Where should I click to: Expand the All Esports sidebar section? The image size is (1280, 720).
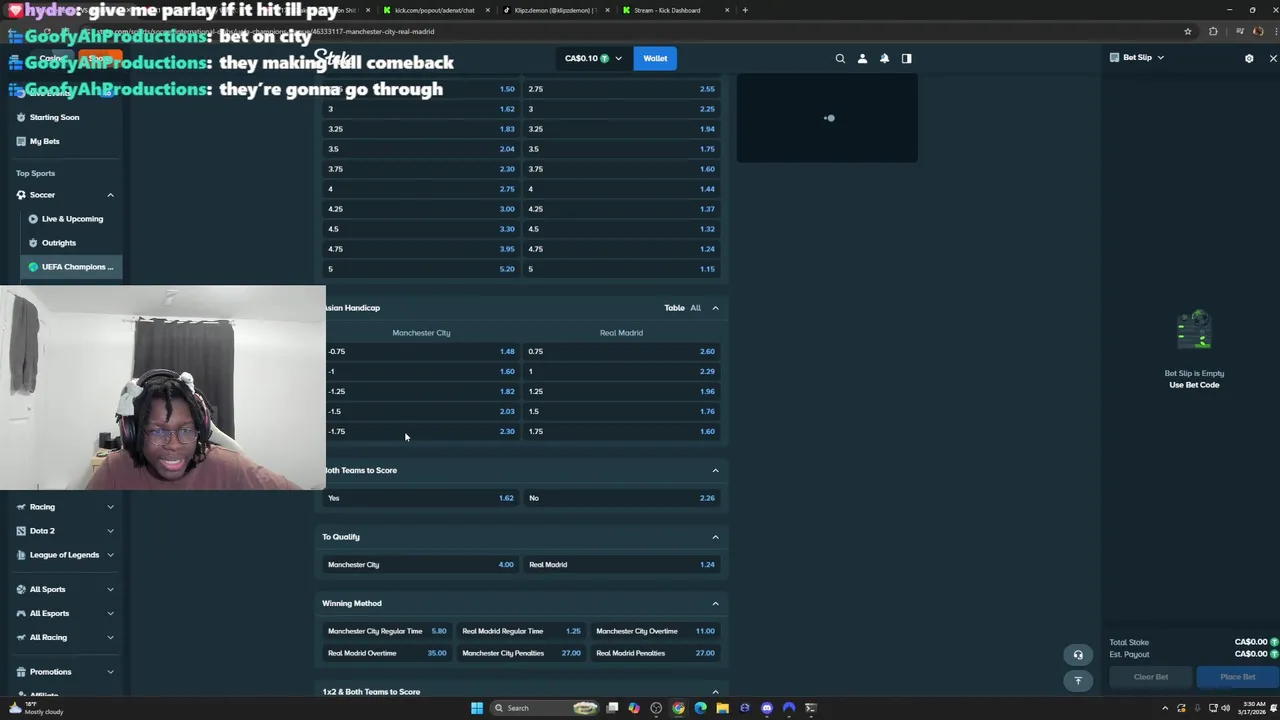coord(110,614)
